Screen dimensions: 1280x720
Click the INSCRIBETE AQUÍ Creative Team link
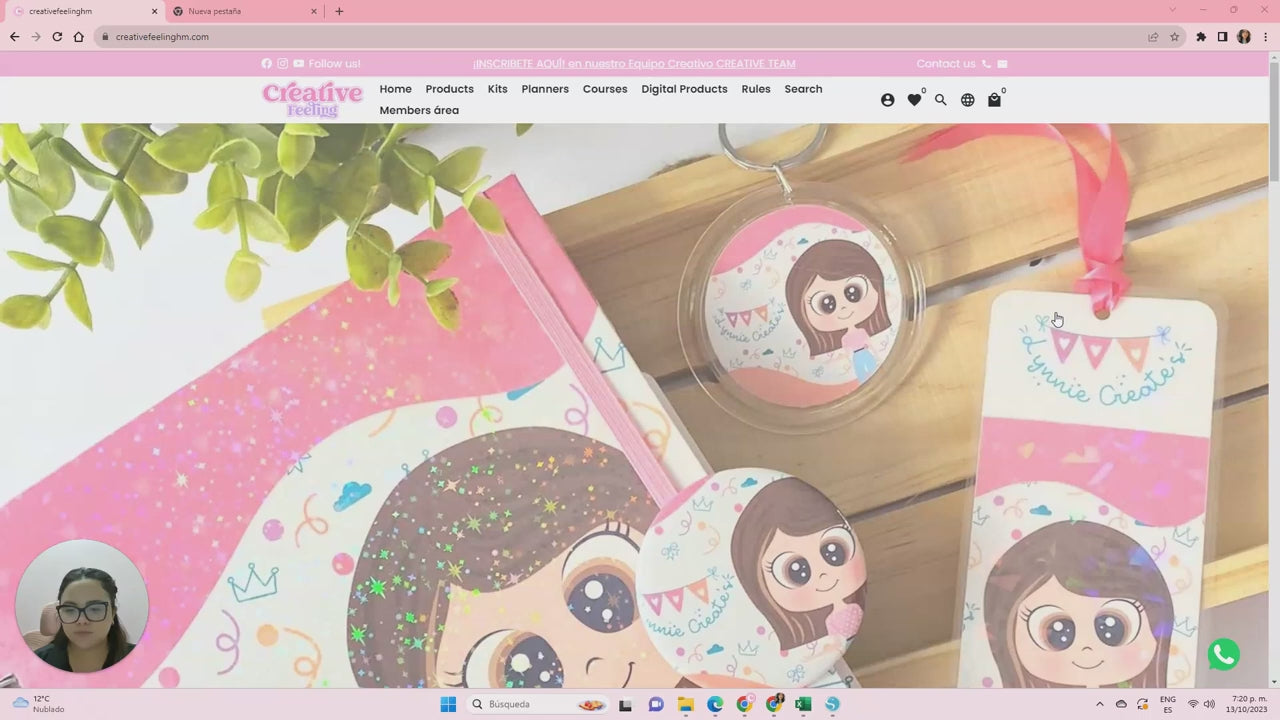coord(634,64)
